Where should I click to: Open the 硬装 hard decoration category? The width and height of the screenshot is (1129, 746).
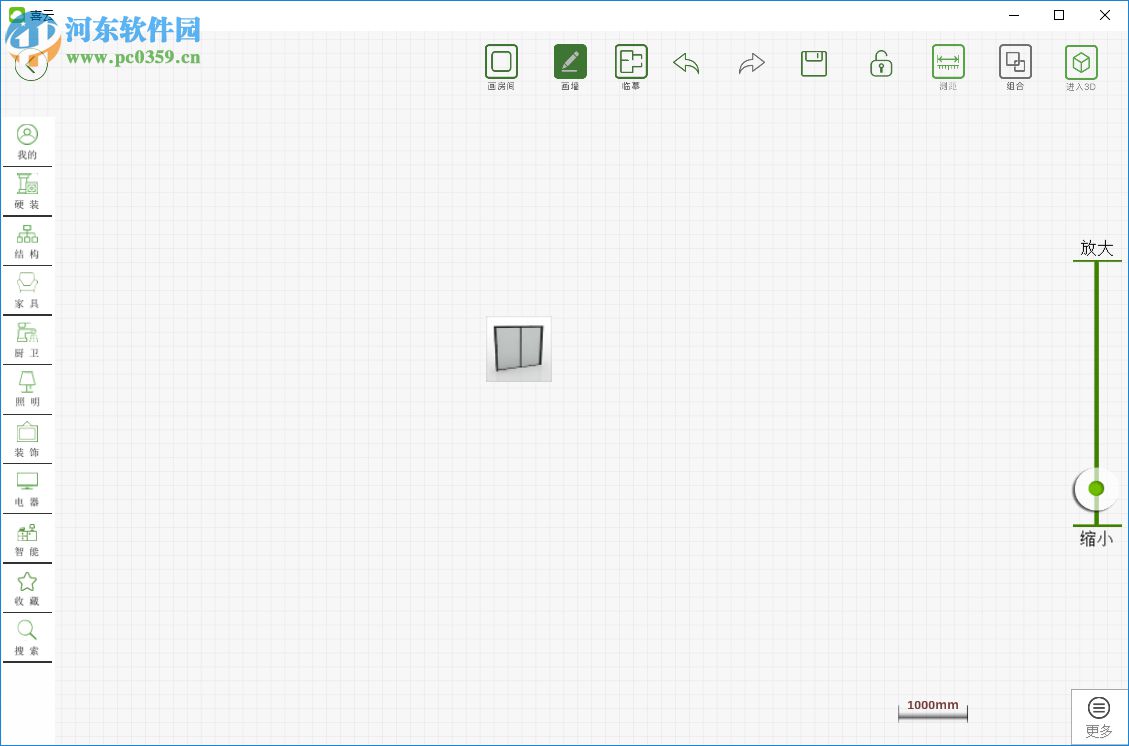[x=27, y=192]
